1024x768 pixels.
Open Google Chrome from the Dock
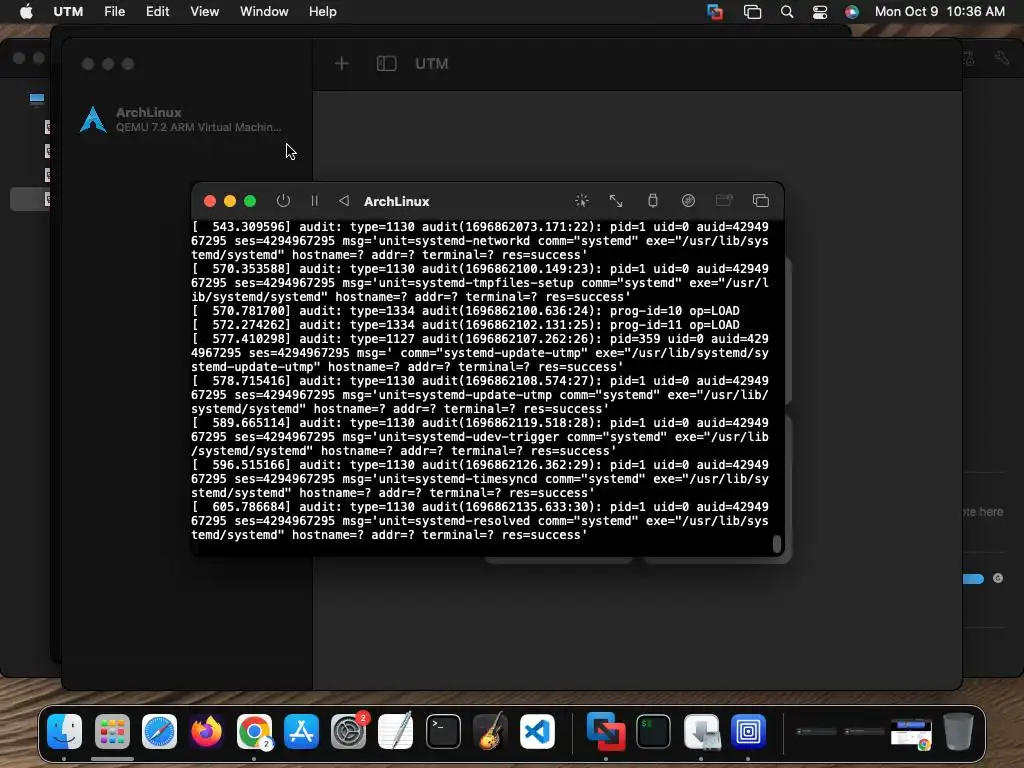(x=254, y=731)
